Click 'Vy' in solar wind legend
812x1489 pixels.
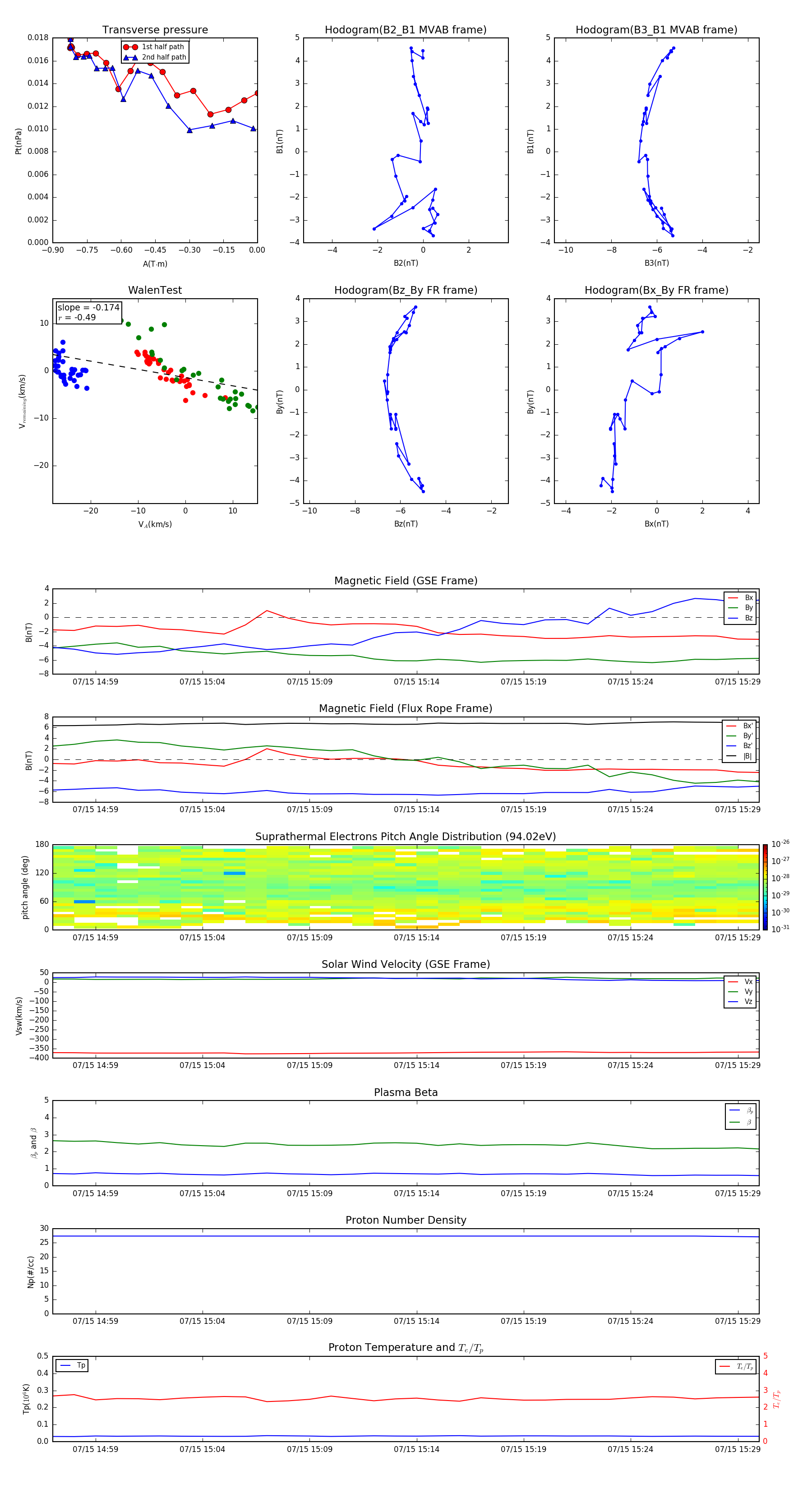pyautogui.click(x=740, y=991)
